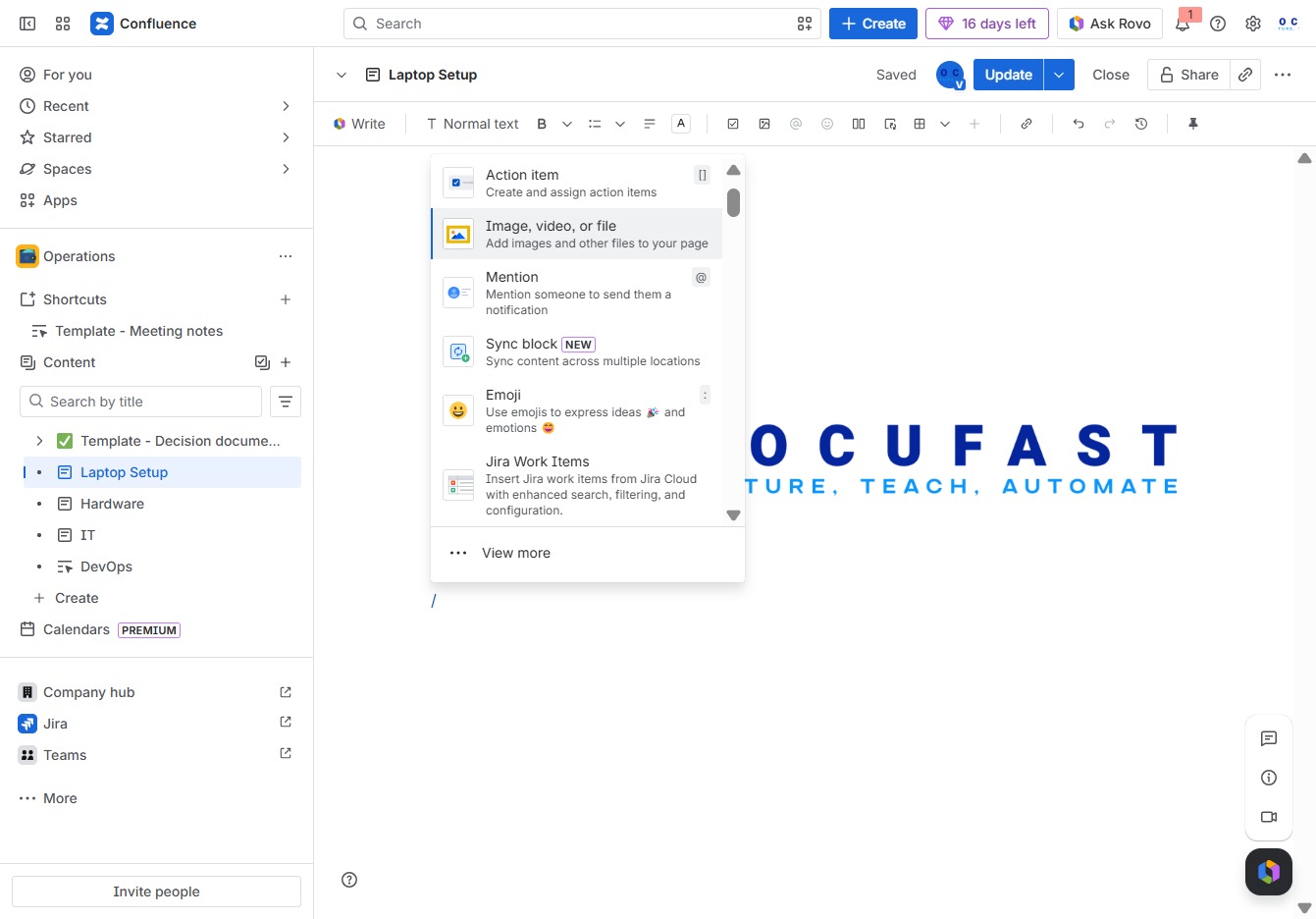Collapse the left sidebar panel
The height and width of the screenshot is (919, 1316).
[x=27, y=24]
